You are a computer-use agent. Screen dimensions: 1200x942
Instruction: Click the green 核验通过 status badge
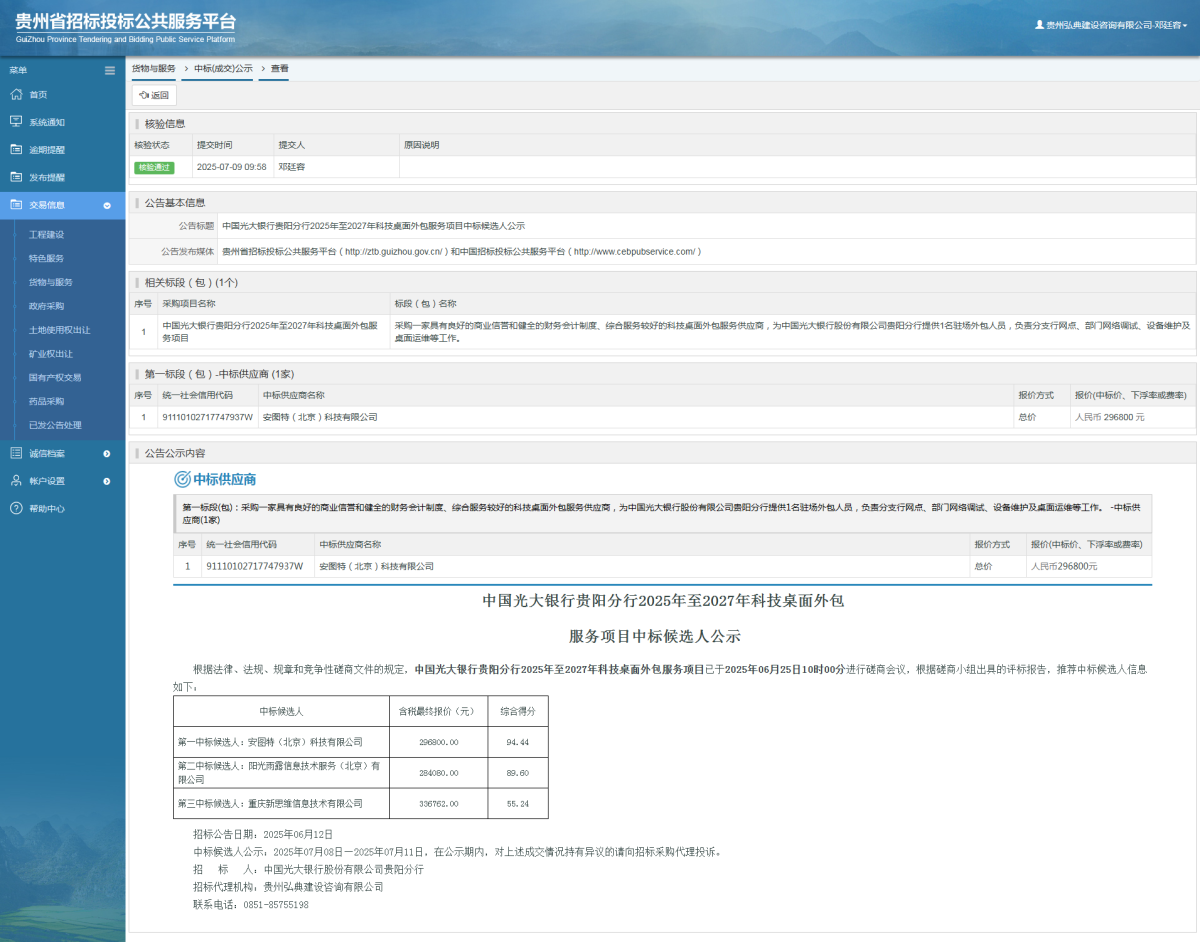156,167
